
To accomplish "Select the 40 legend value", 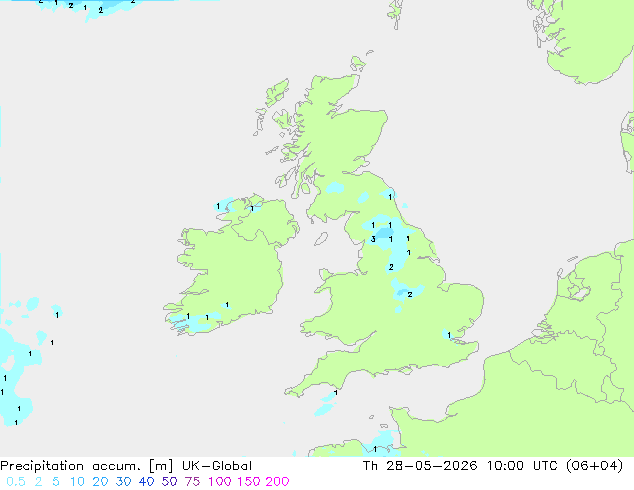I will 146,482.
